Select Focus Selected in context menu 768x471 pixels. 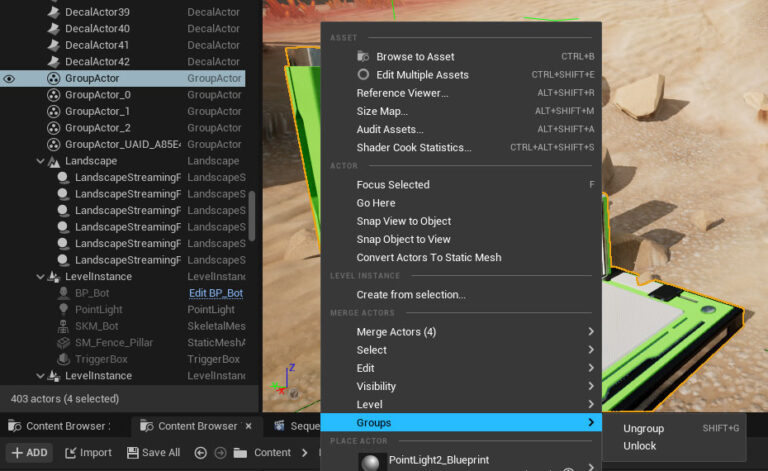(393, 185)
